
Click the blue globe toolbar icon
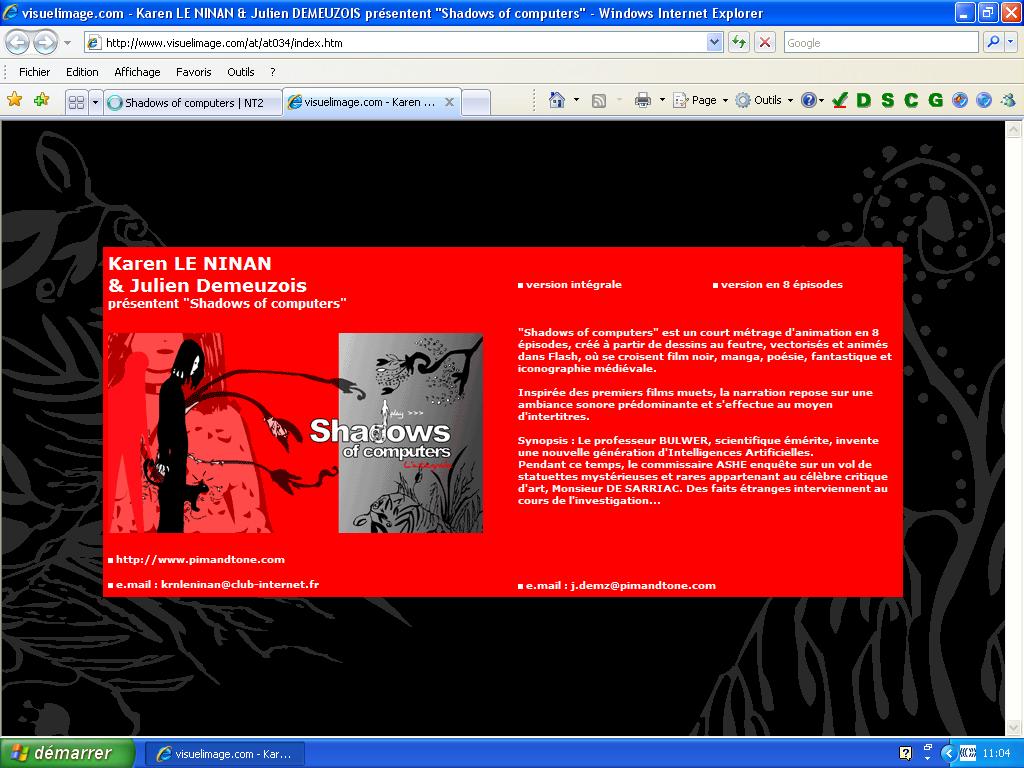coord(984,100)
